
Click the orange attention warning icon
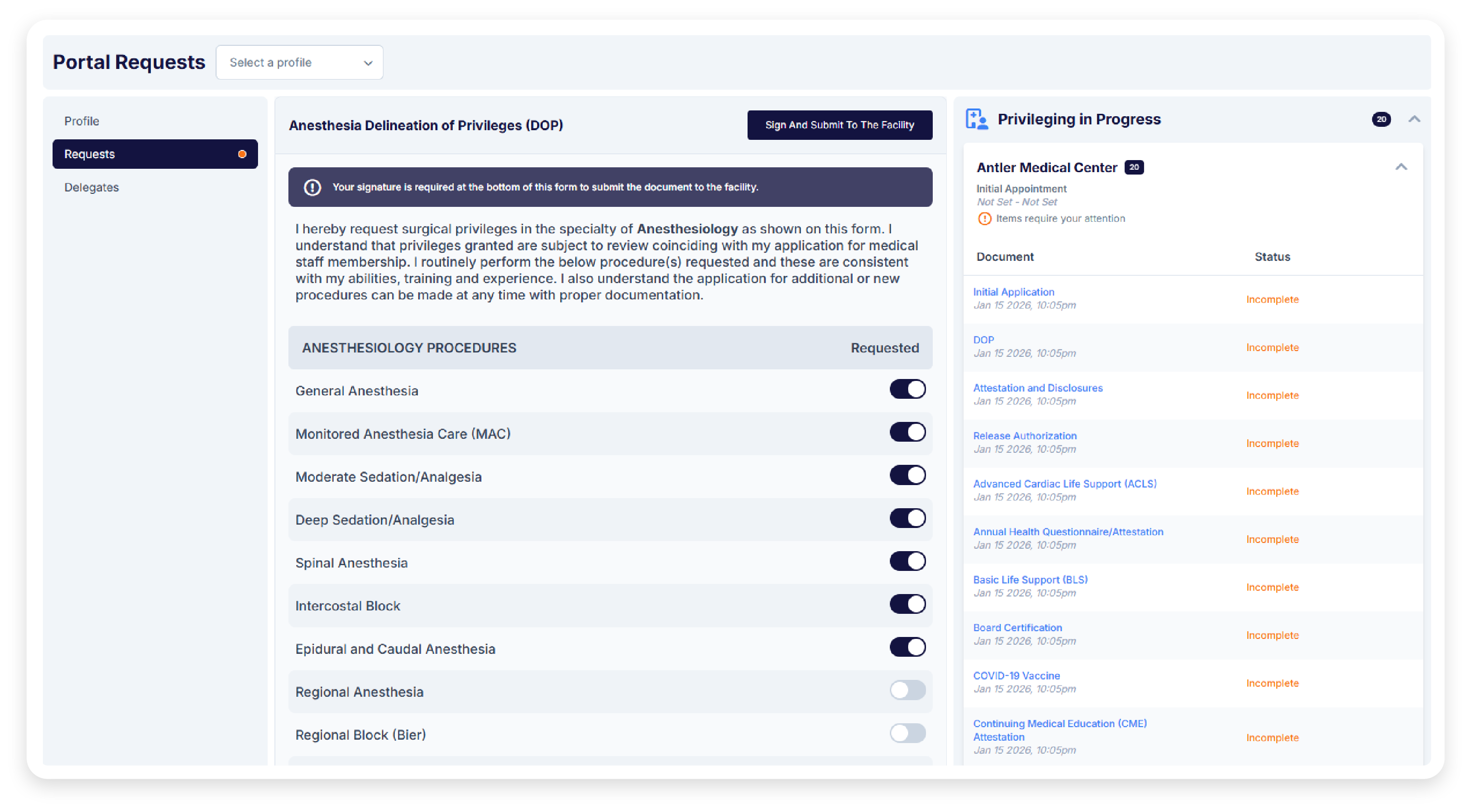tap(984, 219)
